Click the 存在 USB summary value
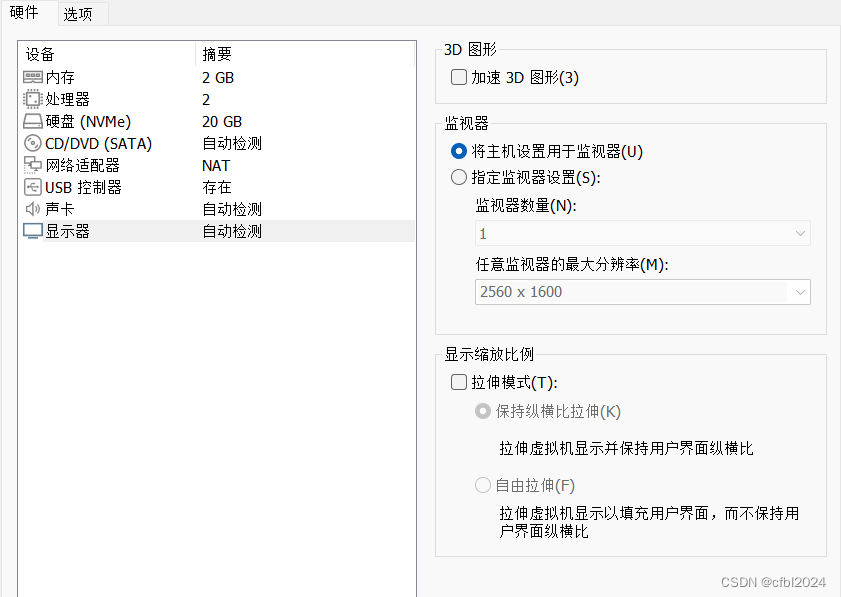 217,187
